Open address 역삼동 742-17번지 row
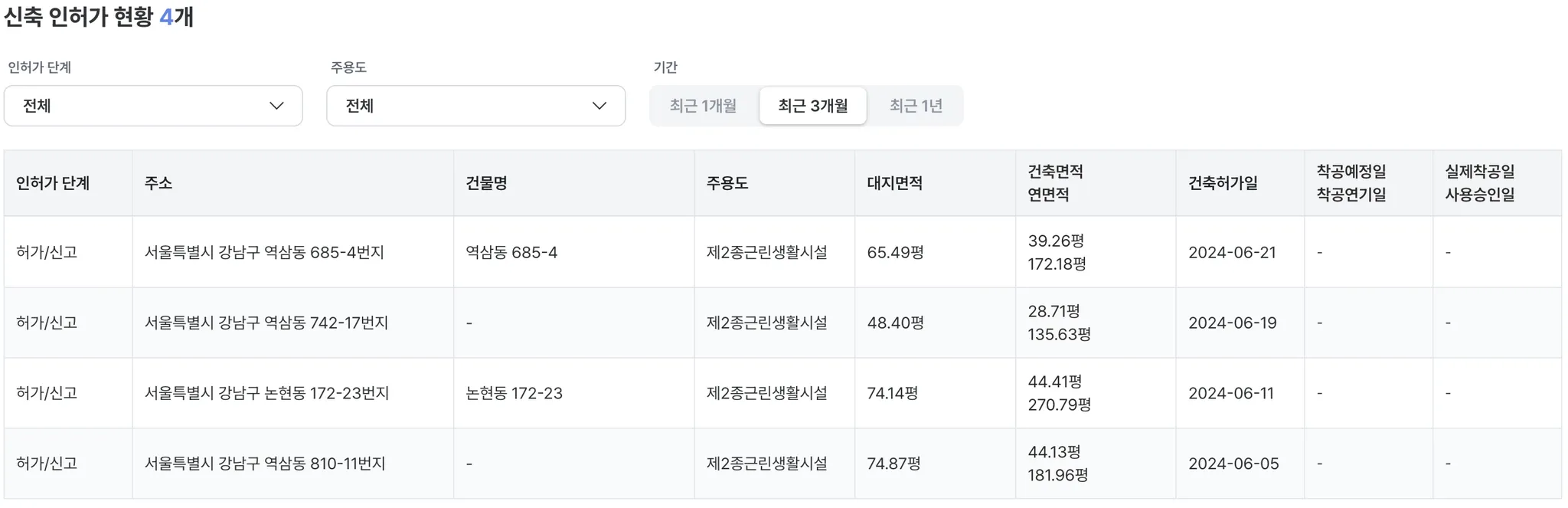The height and width of the screenshot is (508, 1568). (266, 323)
